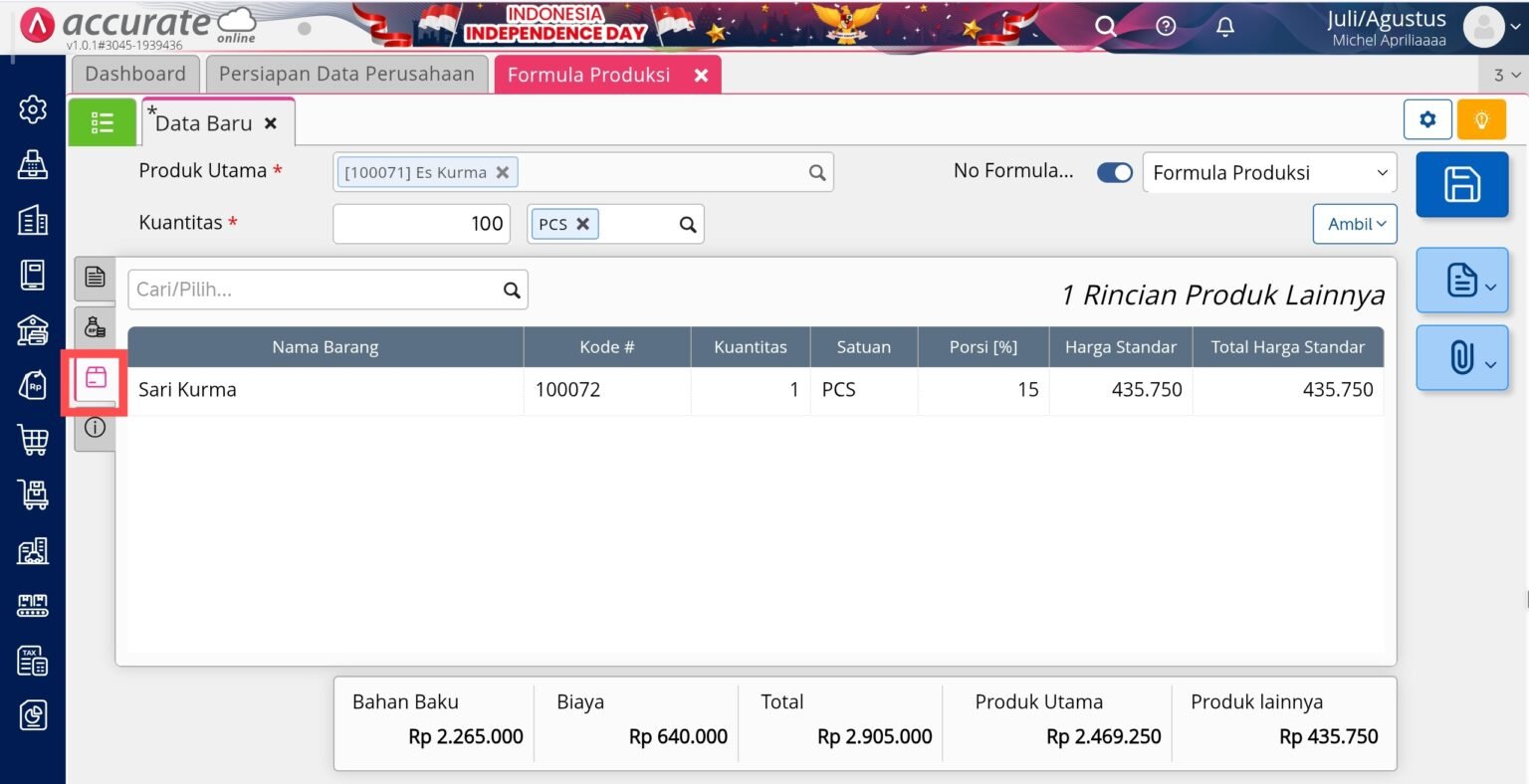Switch to the Persiapan Data Perusahaan tab
Viewport: 1529px width, 784px height.
345,74
